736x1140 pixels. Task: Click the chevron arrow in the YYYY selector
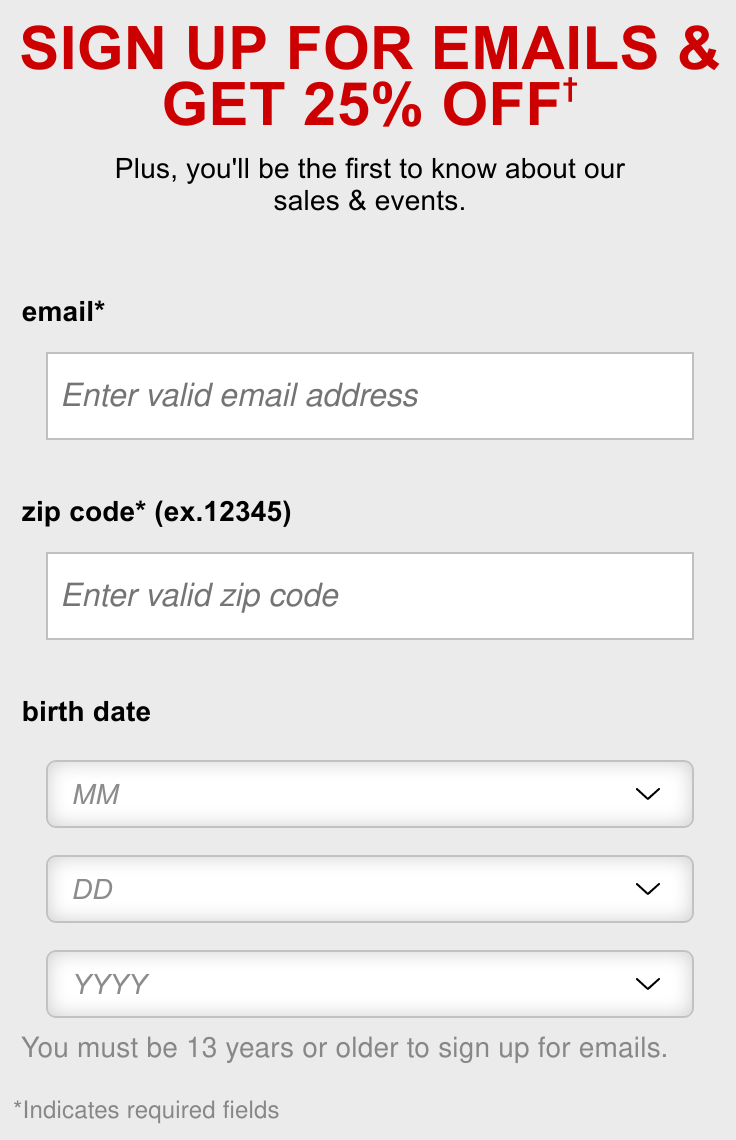coord(648,984)
